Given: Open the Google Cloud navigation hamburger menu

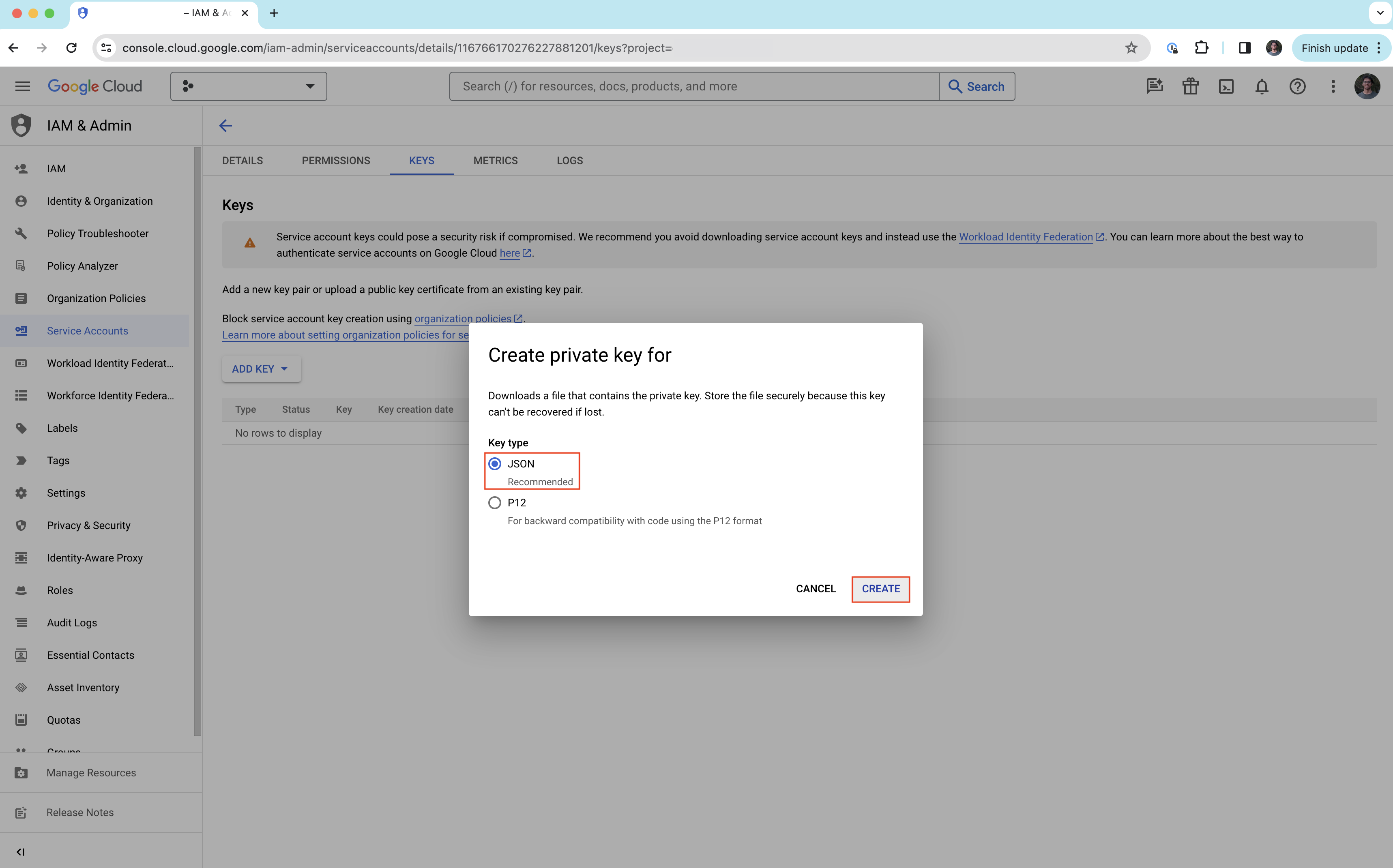Looking at the screenshot, I should (x=22, y=86).
